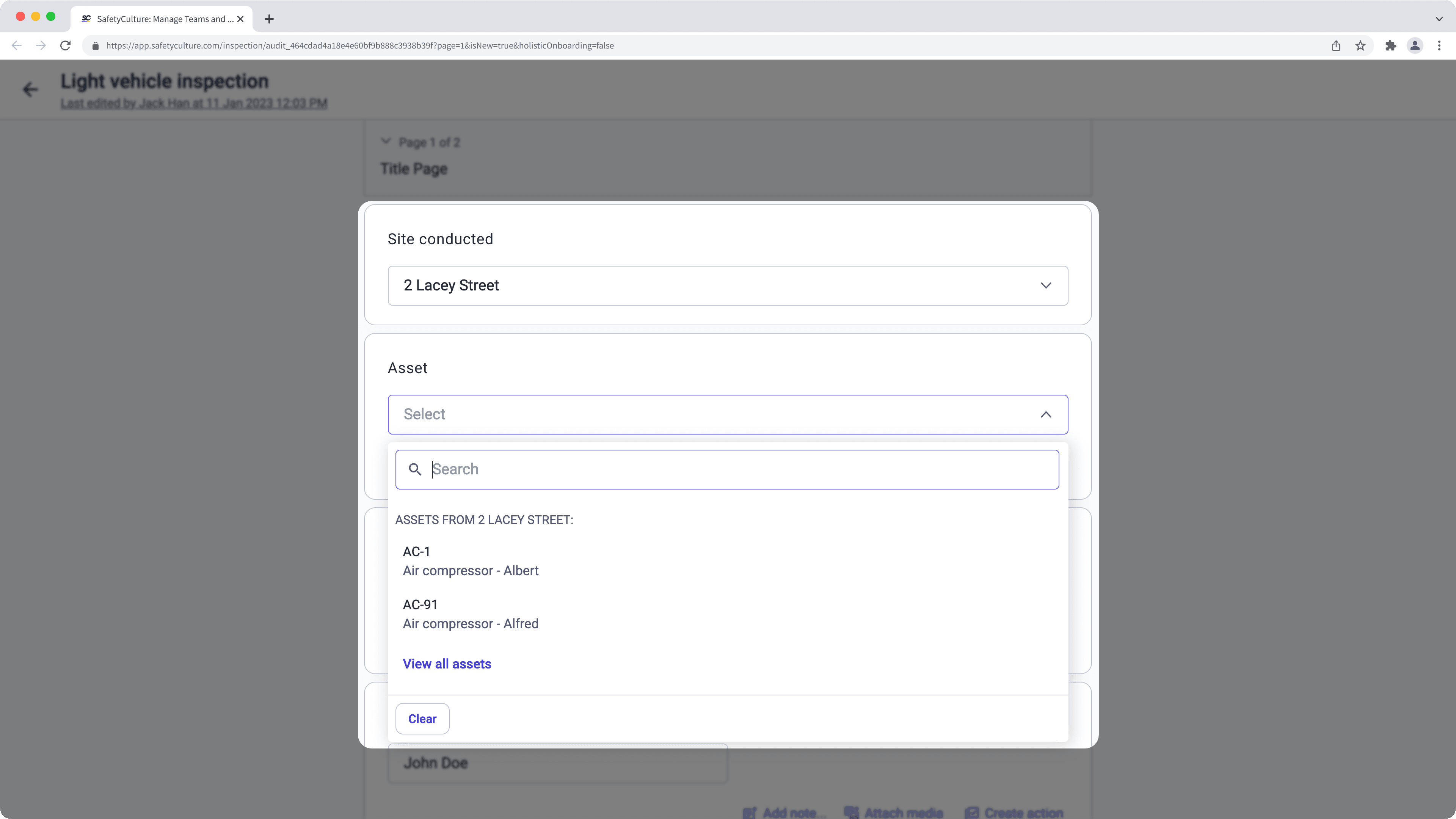The image size is (1456, 819).
Task: Click the tab search chevron at top right
Action: click(x=1439, y=19)
